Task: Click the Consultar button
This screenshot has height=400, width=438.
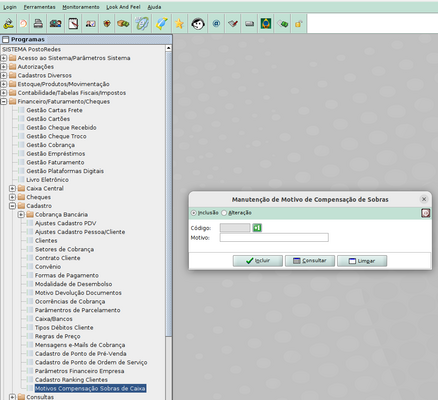Action: click(310, 261)
